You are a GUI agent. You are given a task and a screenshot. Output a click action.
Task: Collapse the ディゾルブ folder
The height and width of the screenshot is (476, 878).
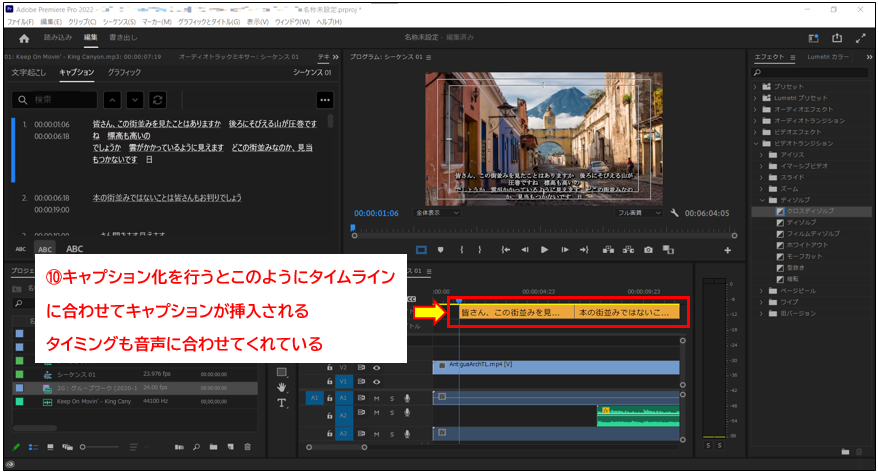(762, 200)
